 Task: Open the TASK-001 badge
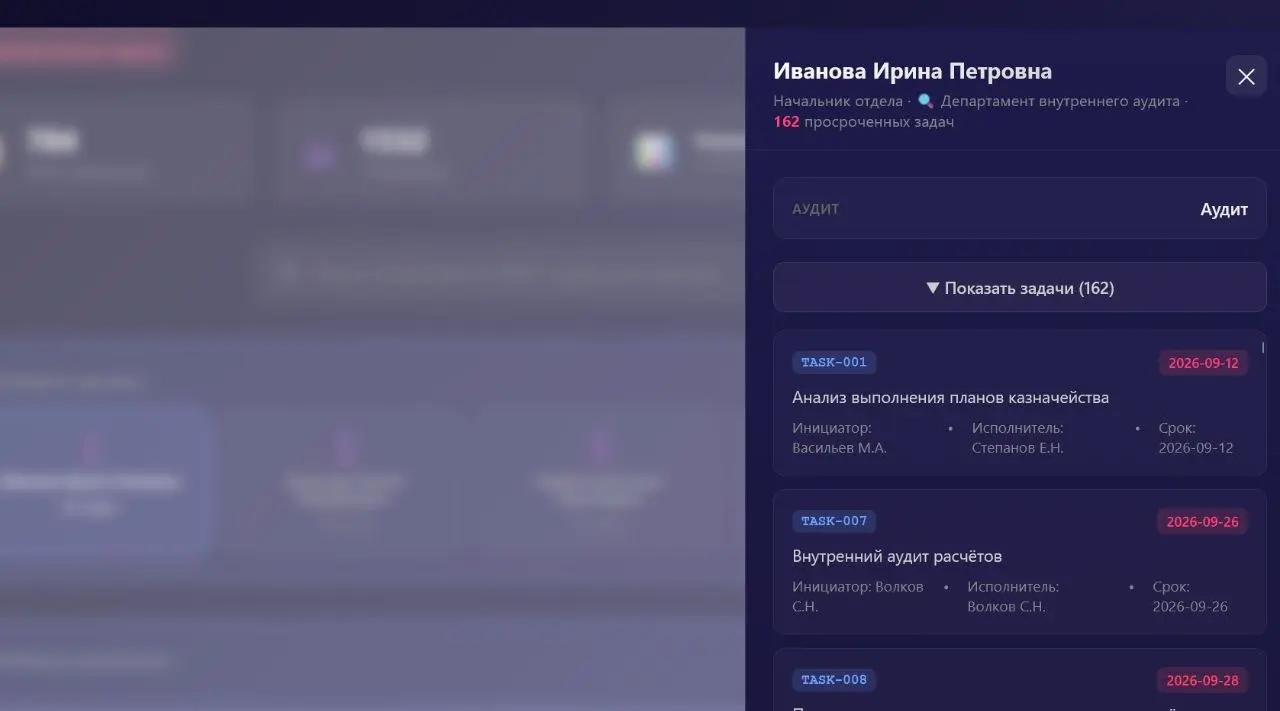tap(834, 362)
